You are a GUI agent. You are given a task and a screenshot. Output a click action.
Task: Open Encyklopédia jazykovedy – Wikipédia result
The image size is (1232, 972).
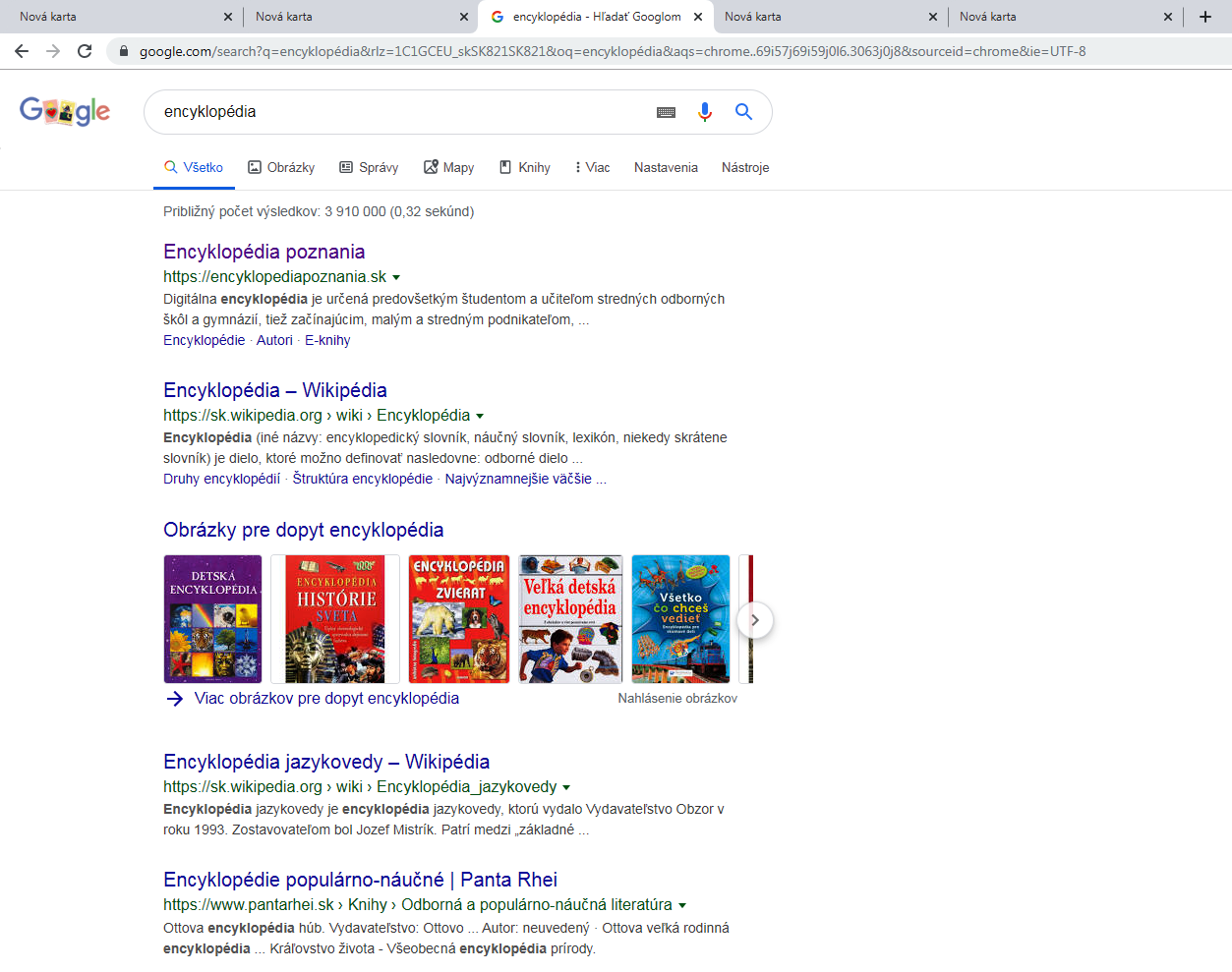coord(326,762)
